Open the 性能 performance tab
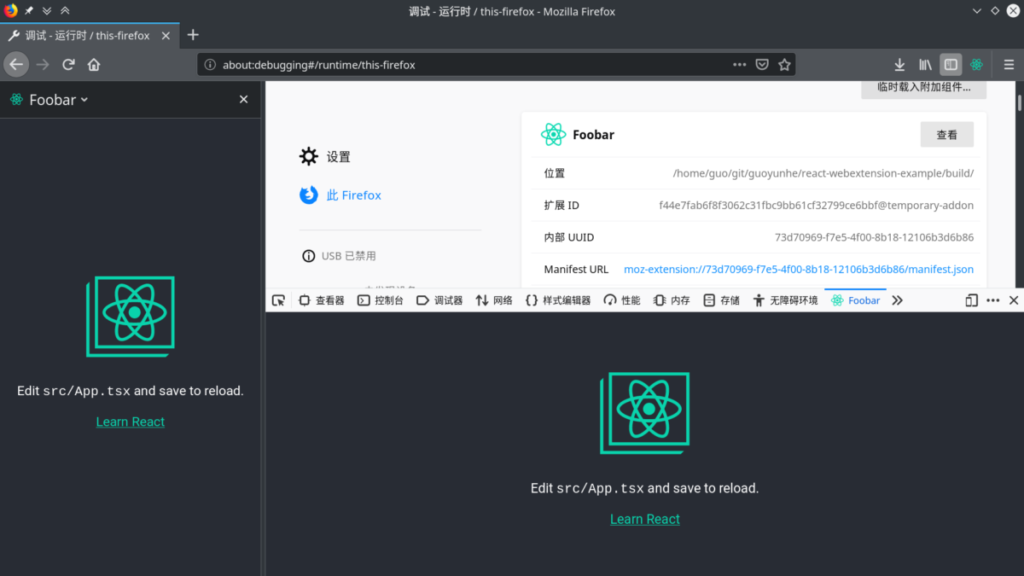The width and height of the screenshot is (1024, 576). coord(622,300)
